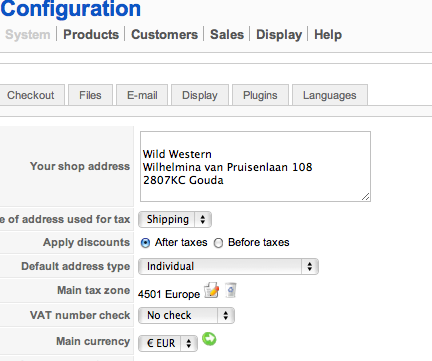Click the green refresh icon beside currency
This screenshot has width=432, height=361.
tap(209, 339)
